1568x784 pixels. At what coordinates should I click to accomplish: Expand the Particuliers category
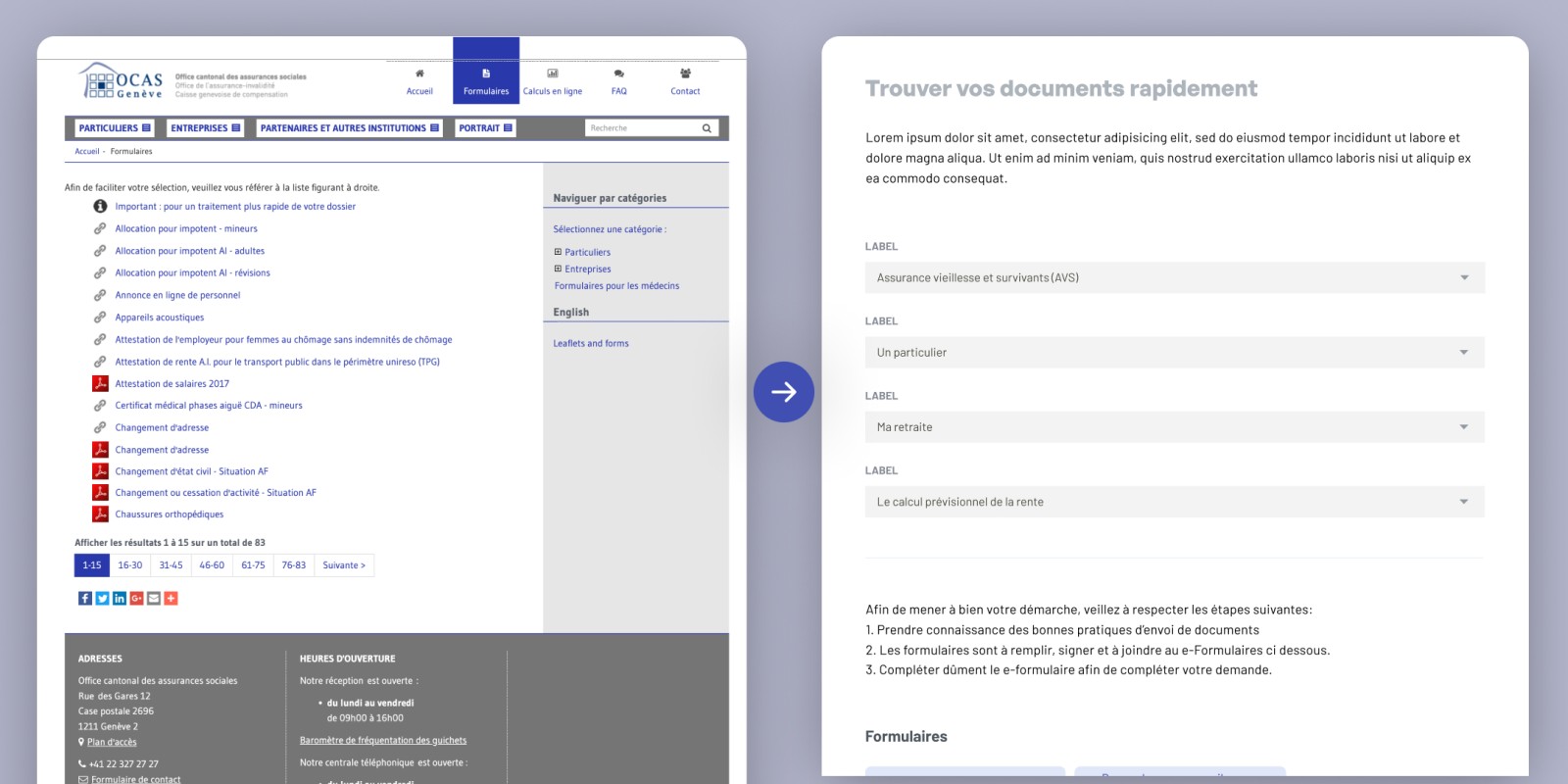click(558, 252)
